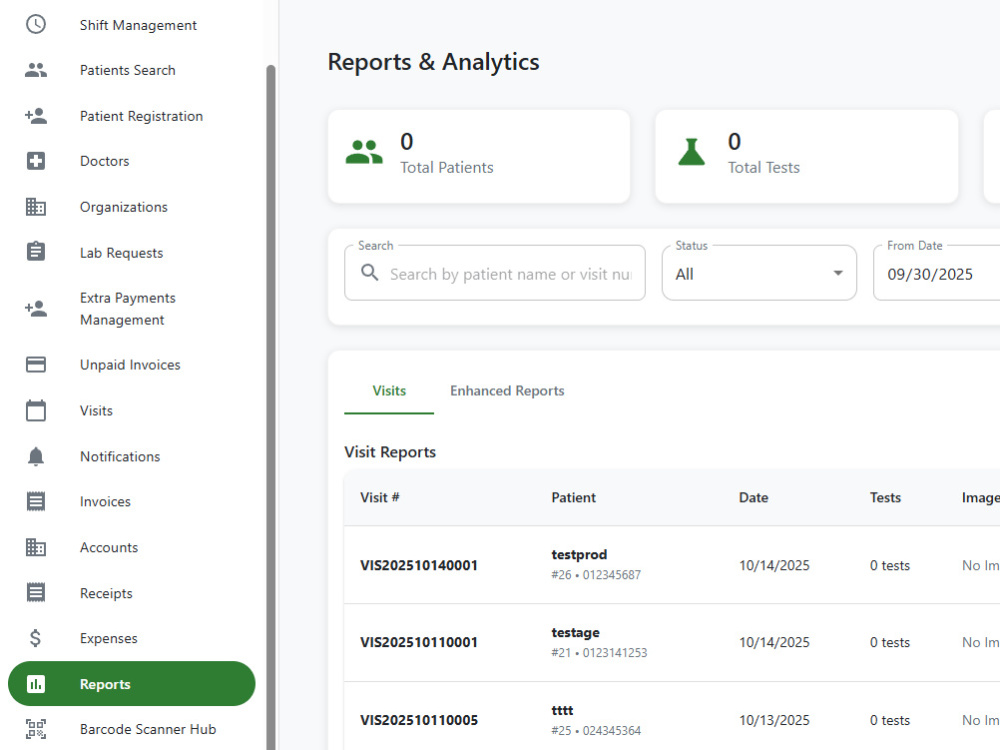Click the Visit # column header
The image size is (1000, 750).
pos(379,497)
